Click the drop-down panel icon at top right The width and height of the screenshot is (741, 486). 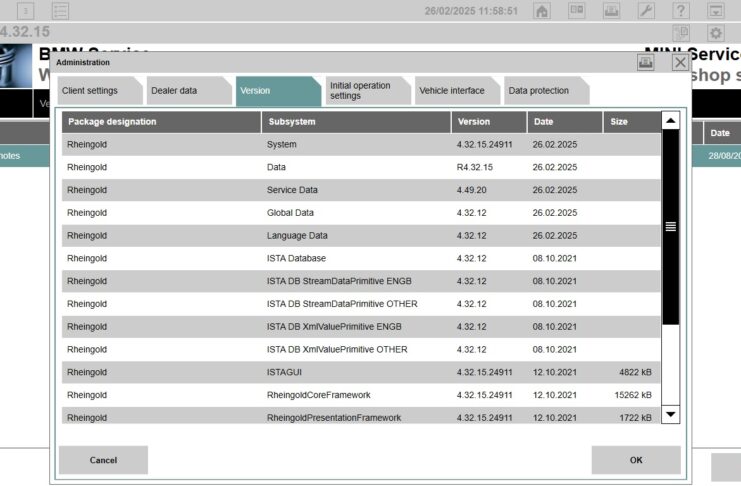pyautogui.click(x=715, y=10)
